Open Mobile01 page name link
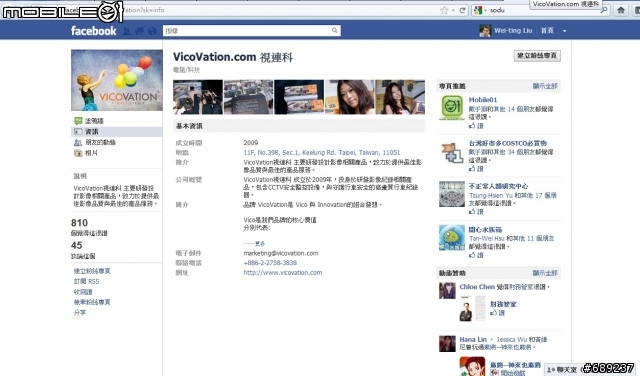This screenshot has height=376, width=640. coord(483,100)
